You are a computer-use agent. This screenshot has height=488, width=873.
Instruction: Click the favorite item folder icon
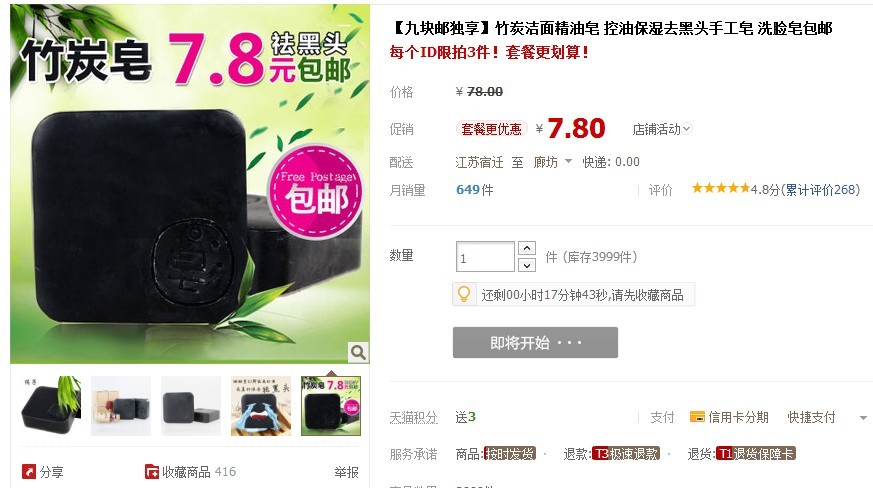151,472
